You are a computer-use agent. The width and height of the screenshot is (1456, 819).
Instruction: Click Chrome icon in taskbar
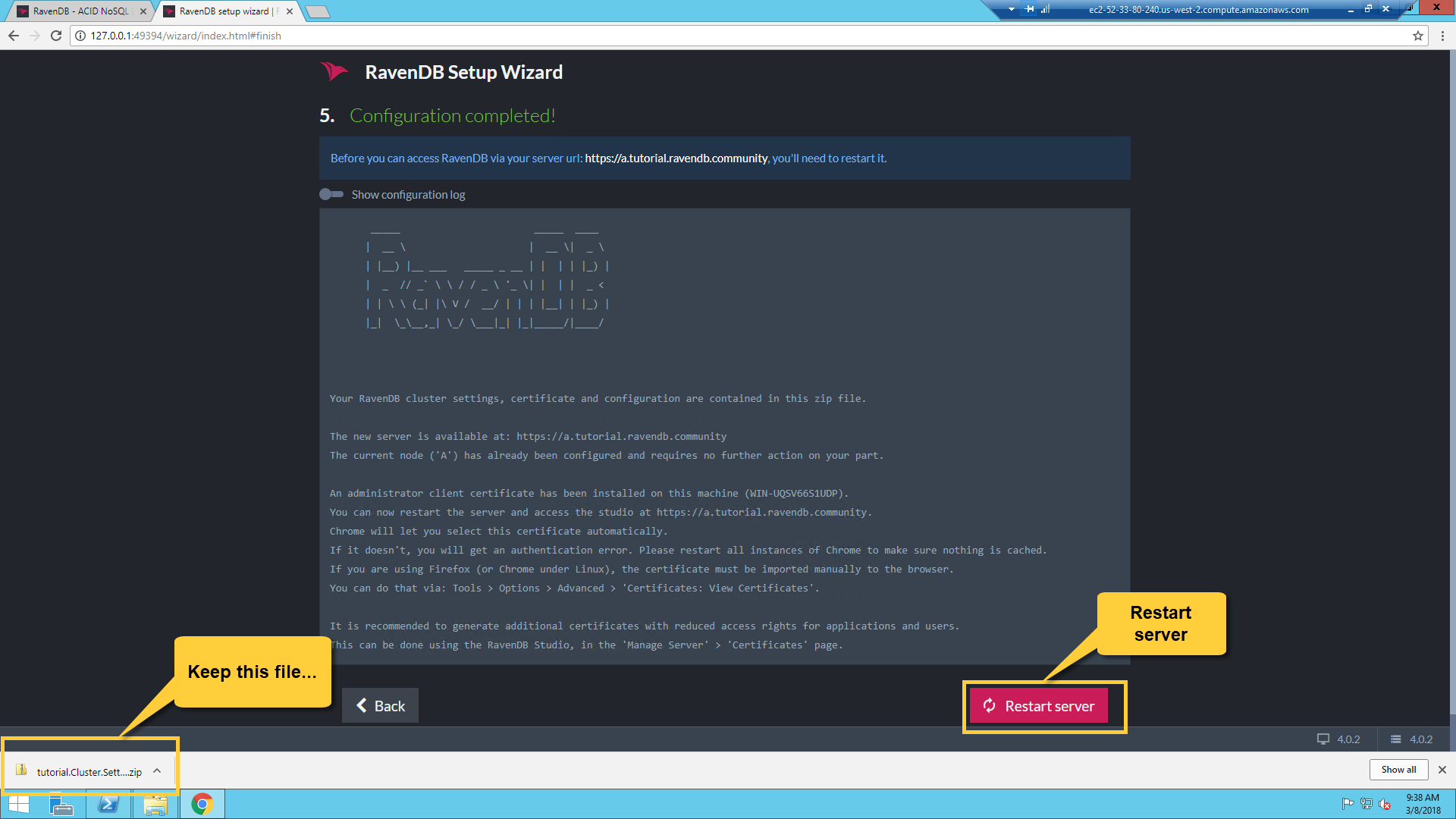[x=202, y=805]
